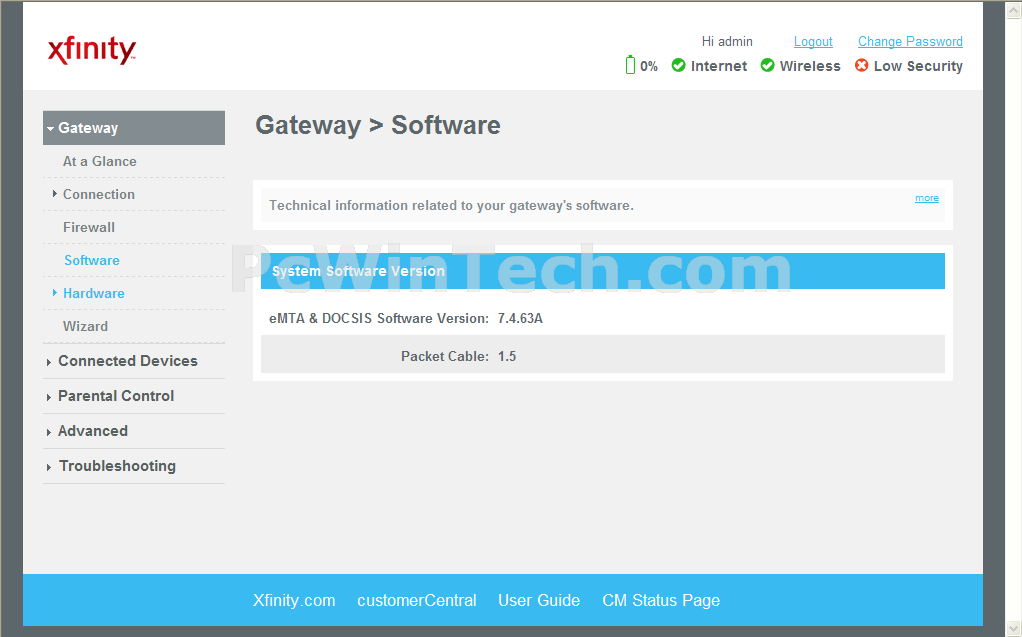The image size is (1022, 637).
Task: Log out via the Logout link
Action: (813, 42)
